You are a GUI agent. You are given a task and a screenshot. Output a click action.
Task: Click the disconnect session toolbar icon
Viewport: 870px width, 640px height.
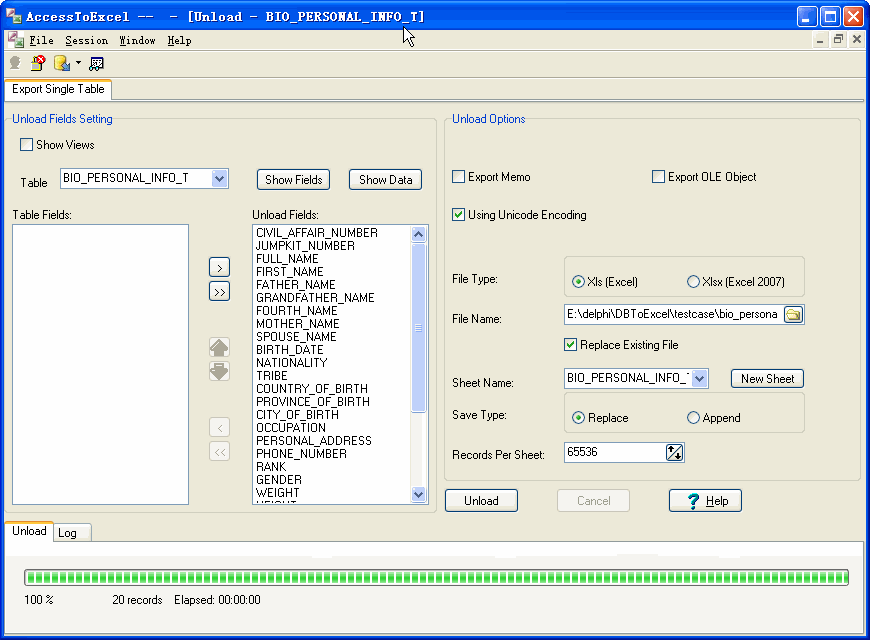click(x=38, y=63)
